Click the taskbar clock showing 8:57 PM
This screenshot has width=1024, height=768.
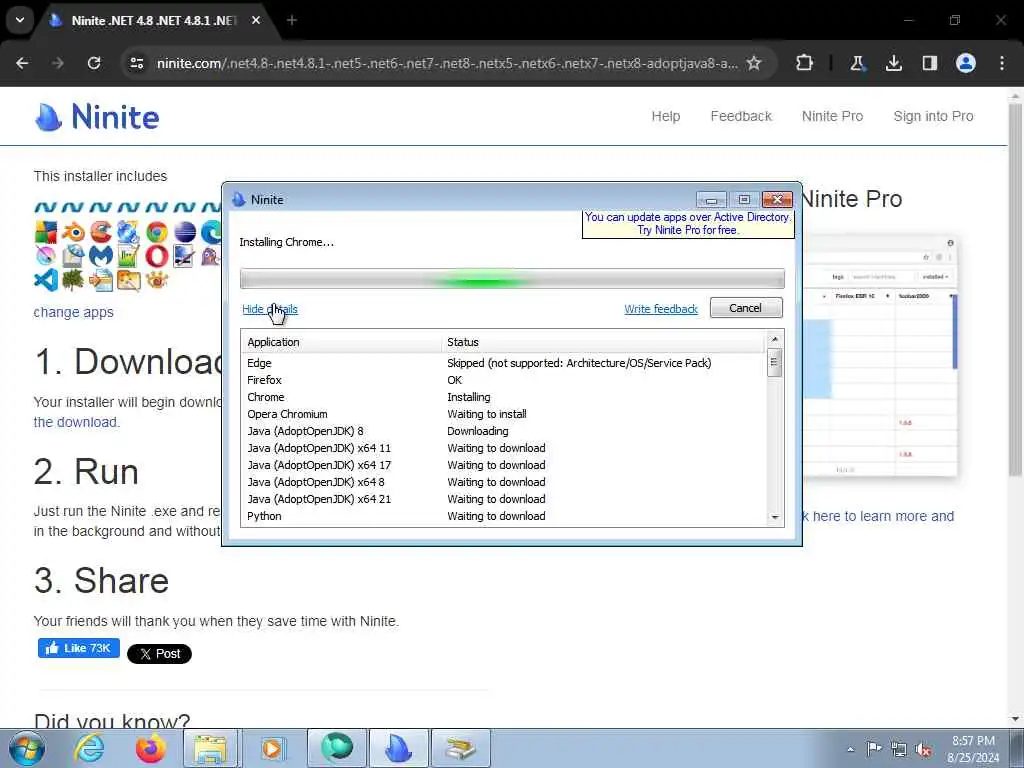pos(973,749)
